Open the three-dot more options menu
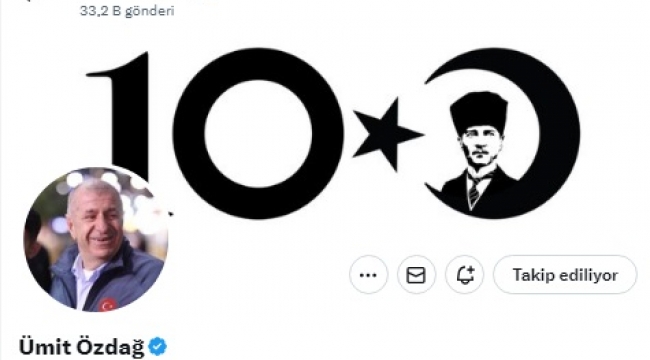This screenshot has height=360, width=650. (x=368, y=275)
